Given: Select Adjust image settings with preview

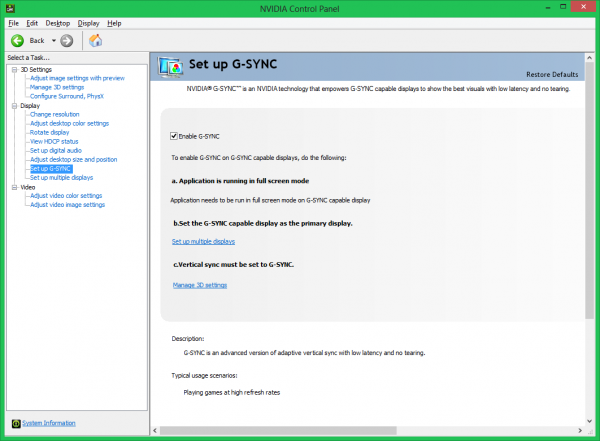Looking at the screenshot, I should [77, 78].
